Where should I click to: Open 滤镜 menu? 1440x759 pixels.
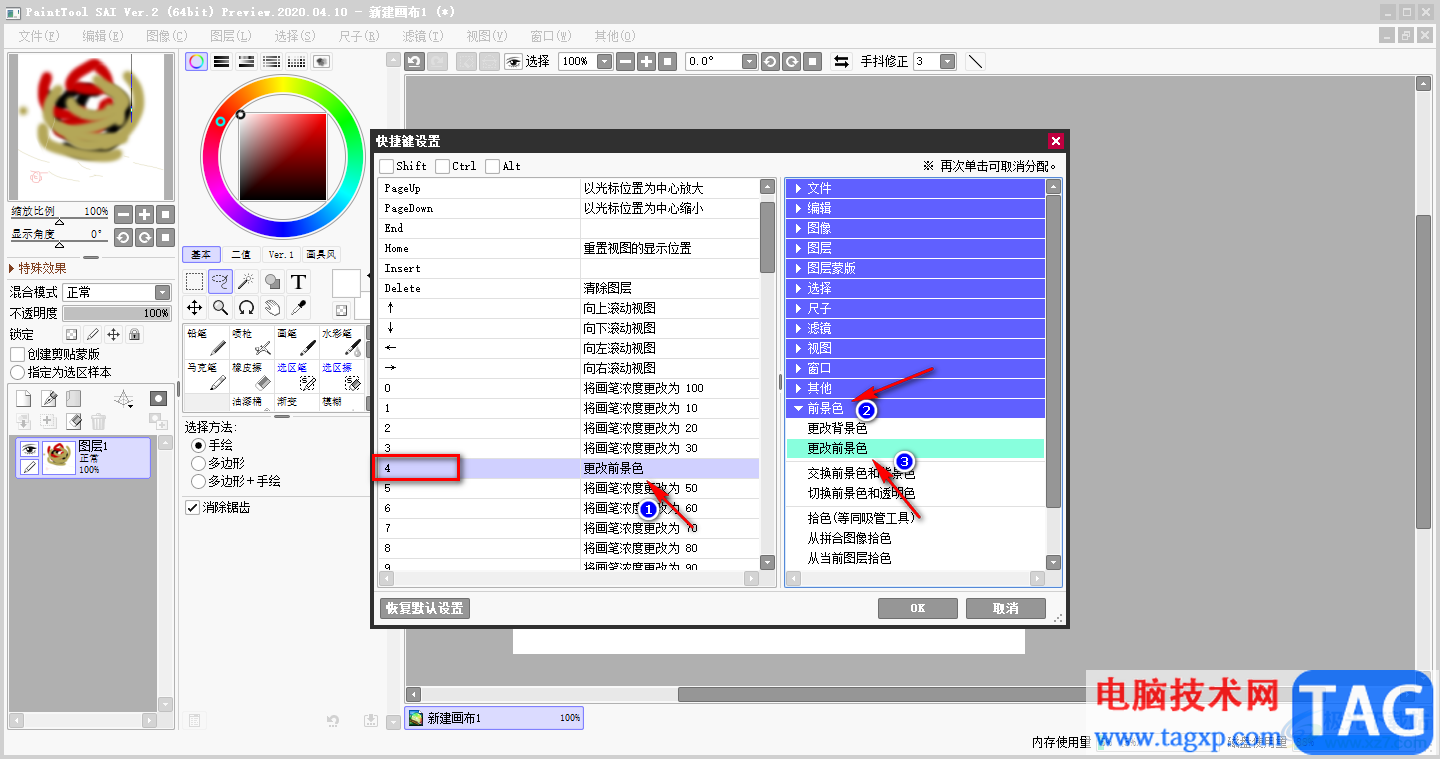pyautogui.click(x=422, y=35)
